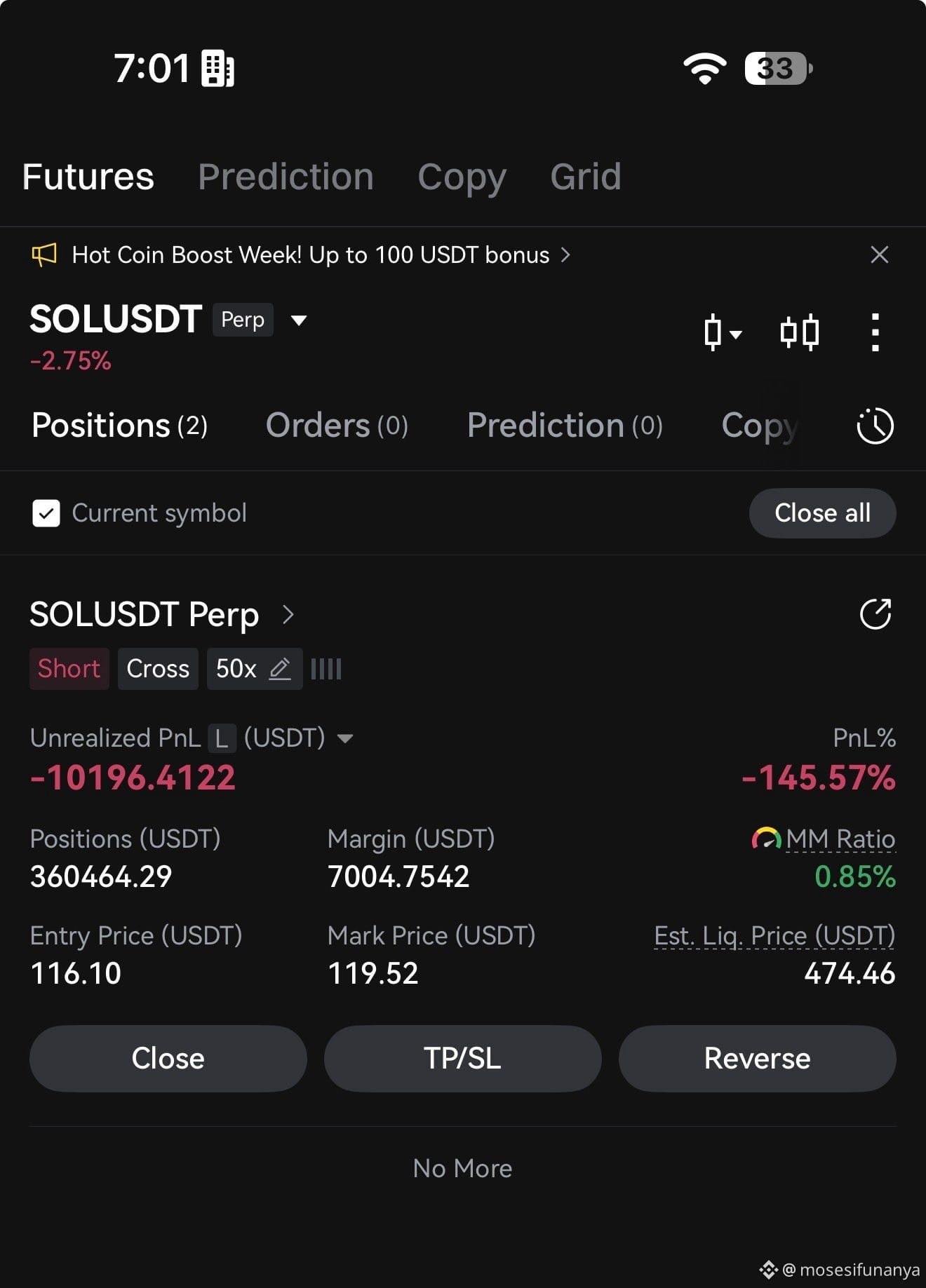Tap the megaphone announcement icon
The image size is (926, 1288).
click(x=44, y=255)
